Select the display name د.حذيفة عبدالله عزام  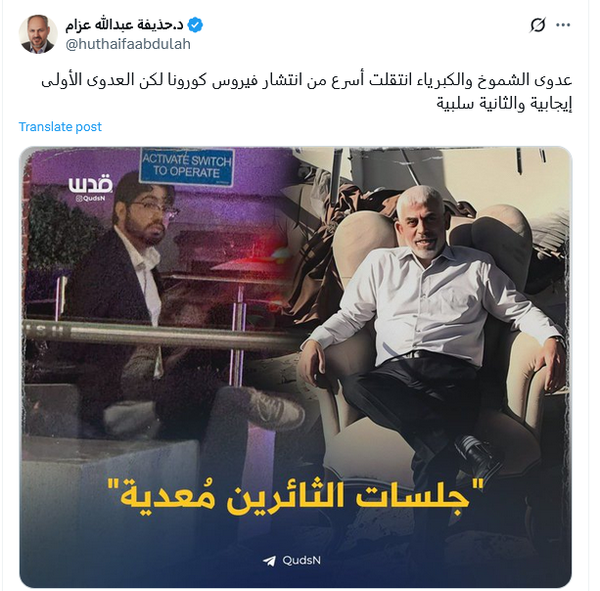(x=124, y=25)
